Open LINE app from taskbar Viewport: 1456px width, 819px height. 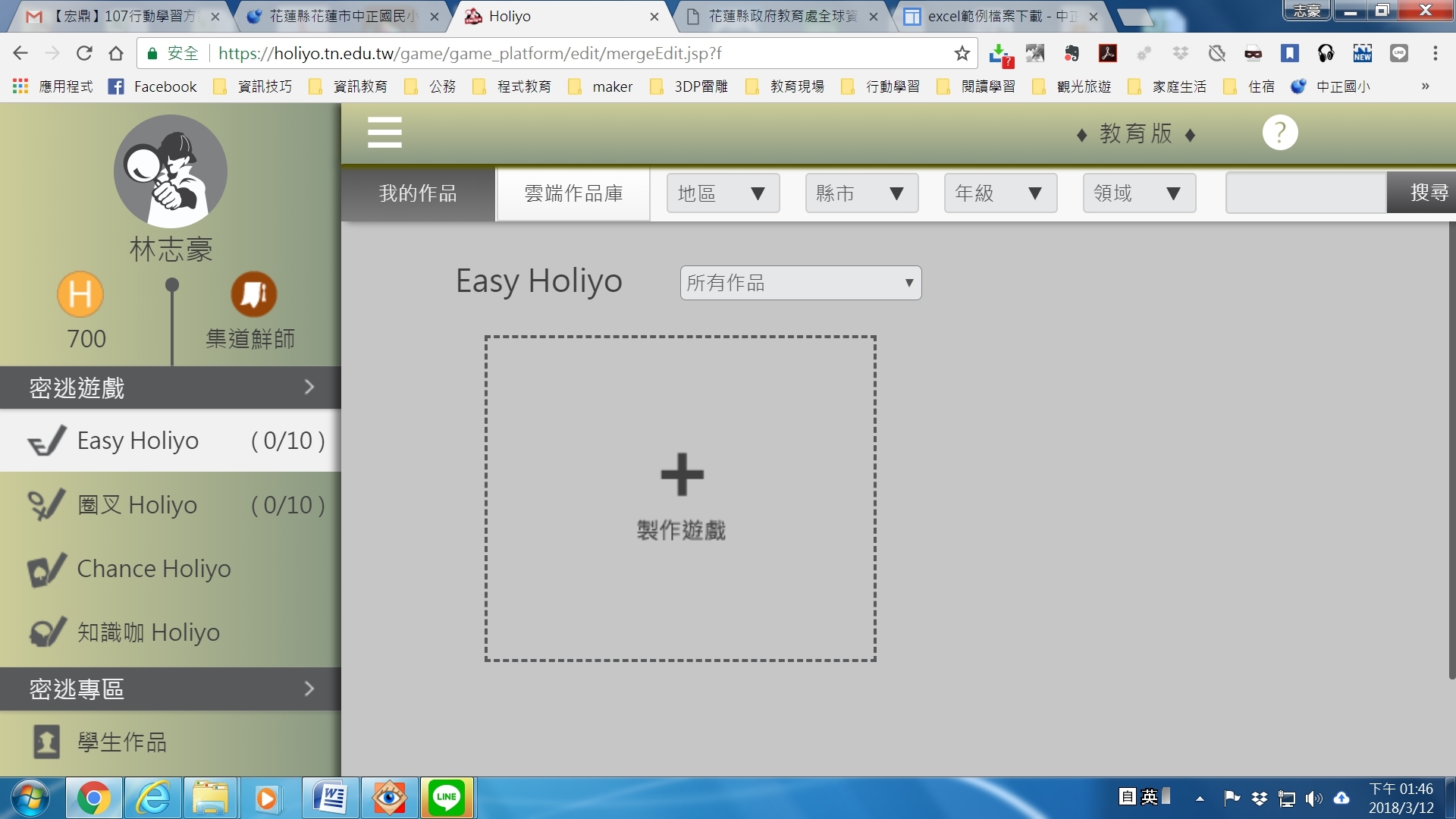pyautogui.click(x=447, y=798)
